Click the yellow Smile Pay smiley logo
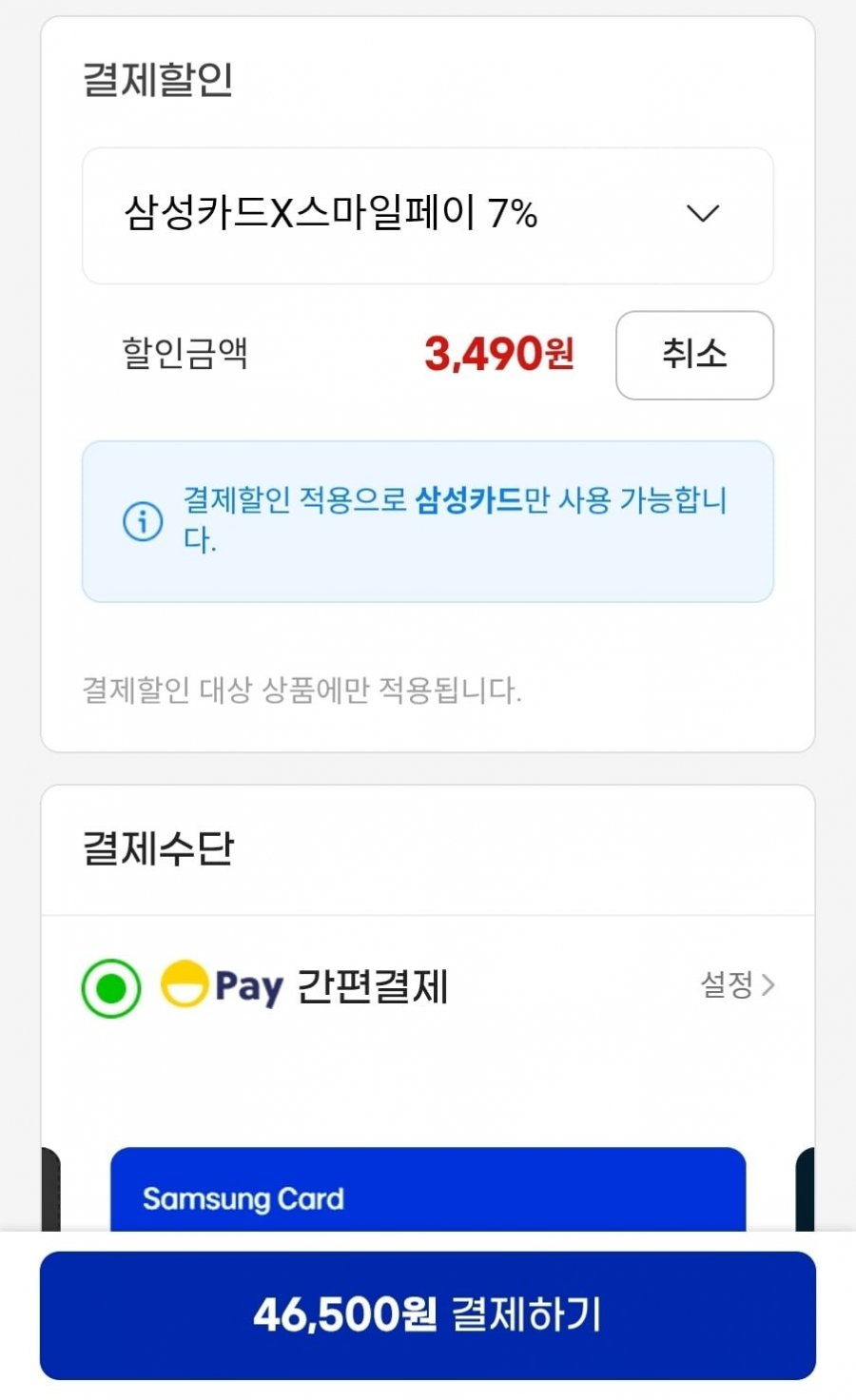This screenshot has height=1400, width=856. [x=184, y=984]
